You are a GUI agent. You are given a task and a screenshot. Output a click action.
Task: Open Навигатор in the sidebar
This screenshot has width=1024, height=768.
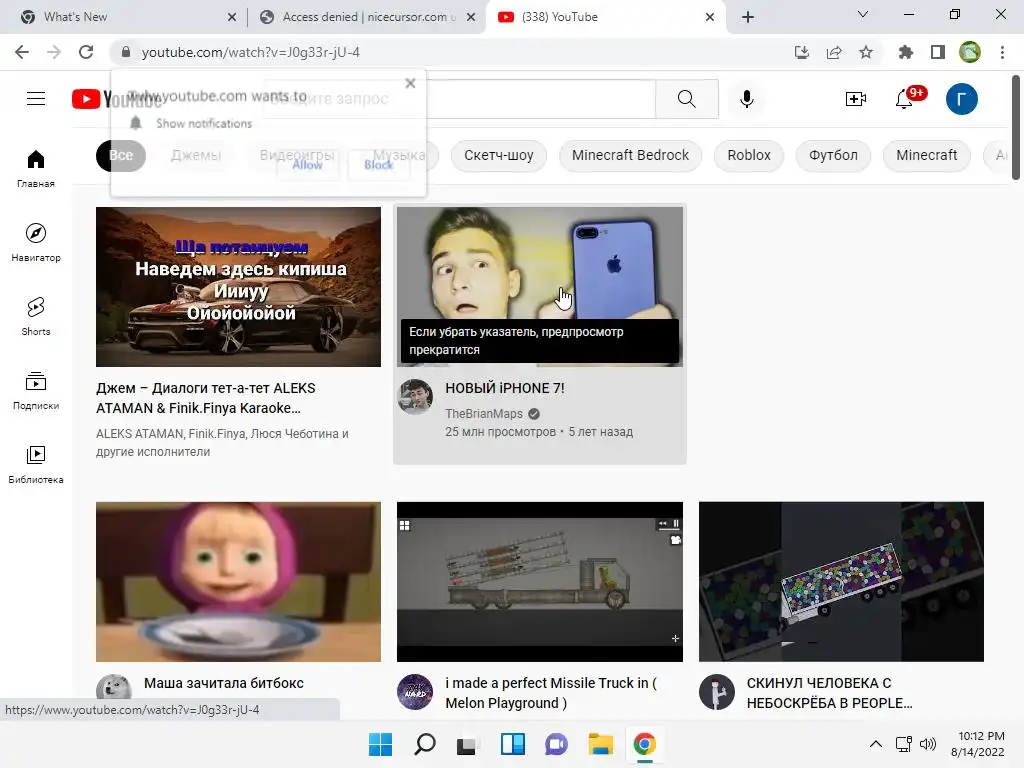tap(36, 243)
